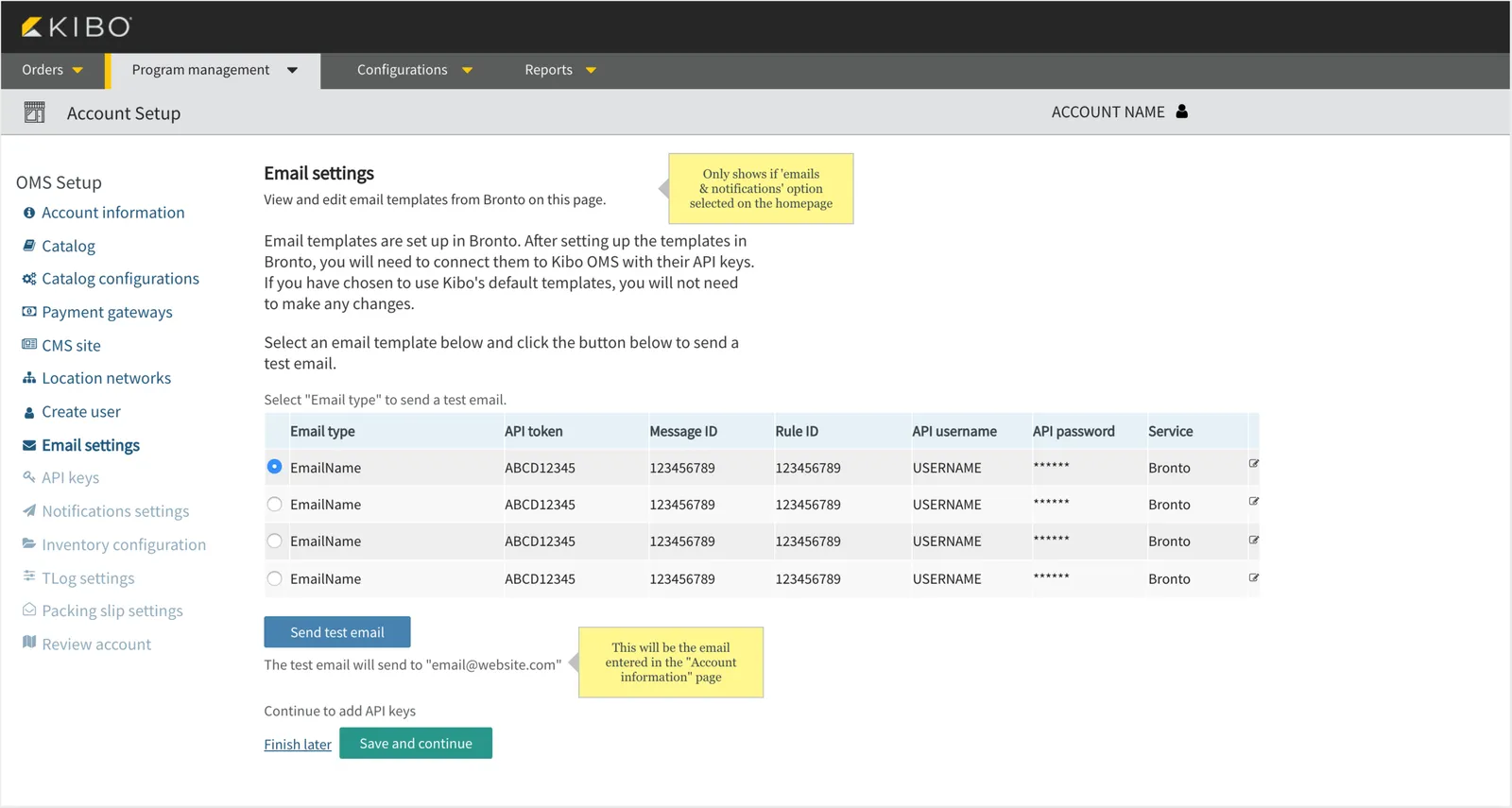Click the Notifications settings paper plane icon
This screenshot has height=808, width=1512.
29,510
